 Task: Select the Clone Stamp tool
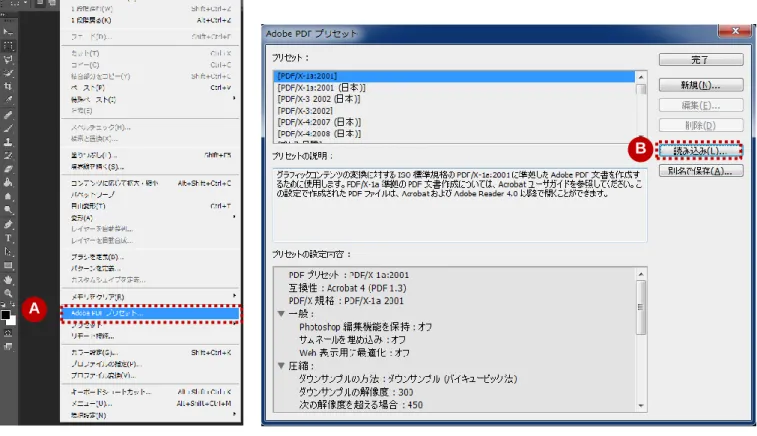tap(8, 142)
